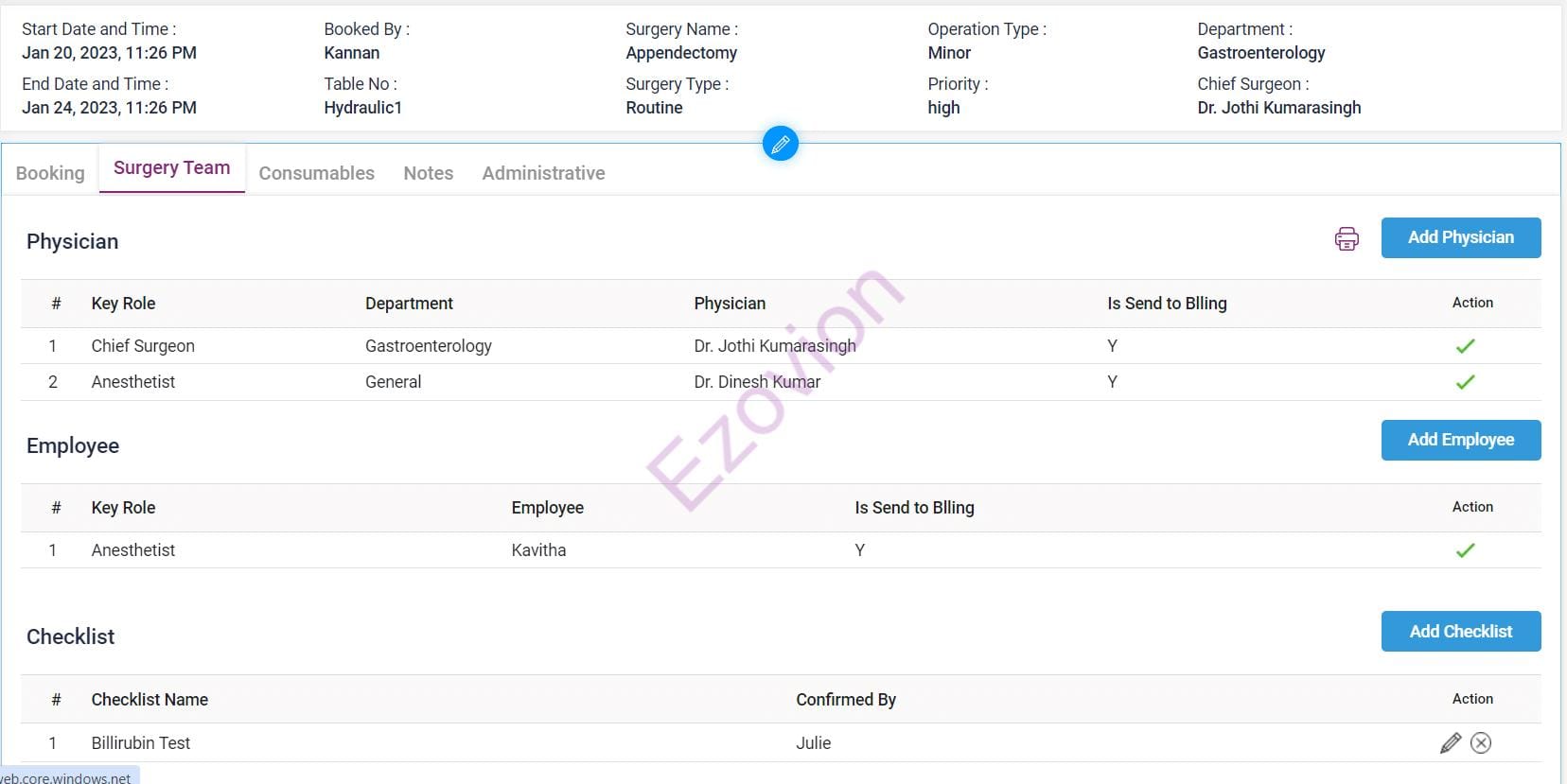1567x784 pixels.
Task: Click the Checklist Name column header
Action: coord(150,700)
